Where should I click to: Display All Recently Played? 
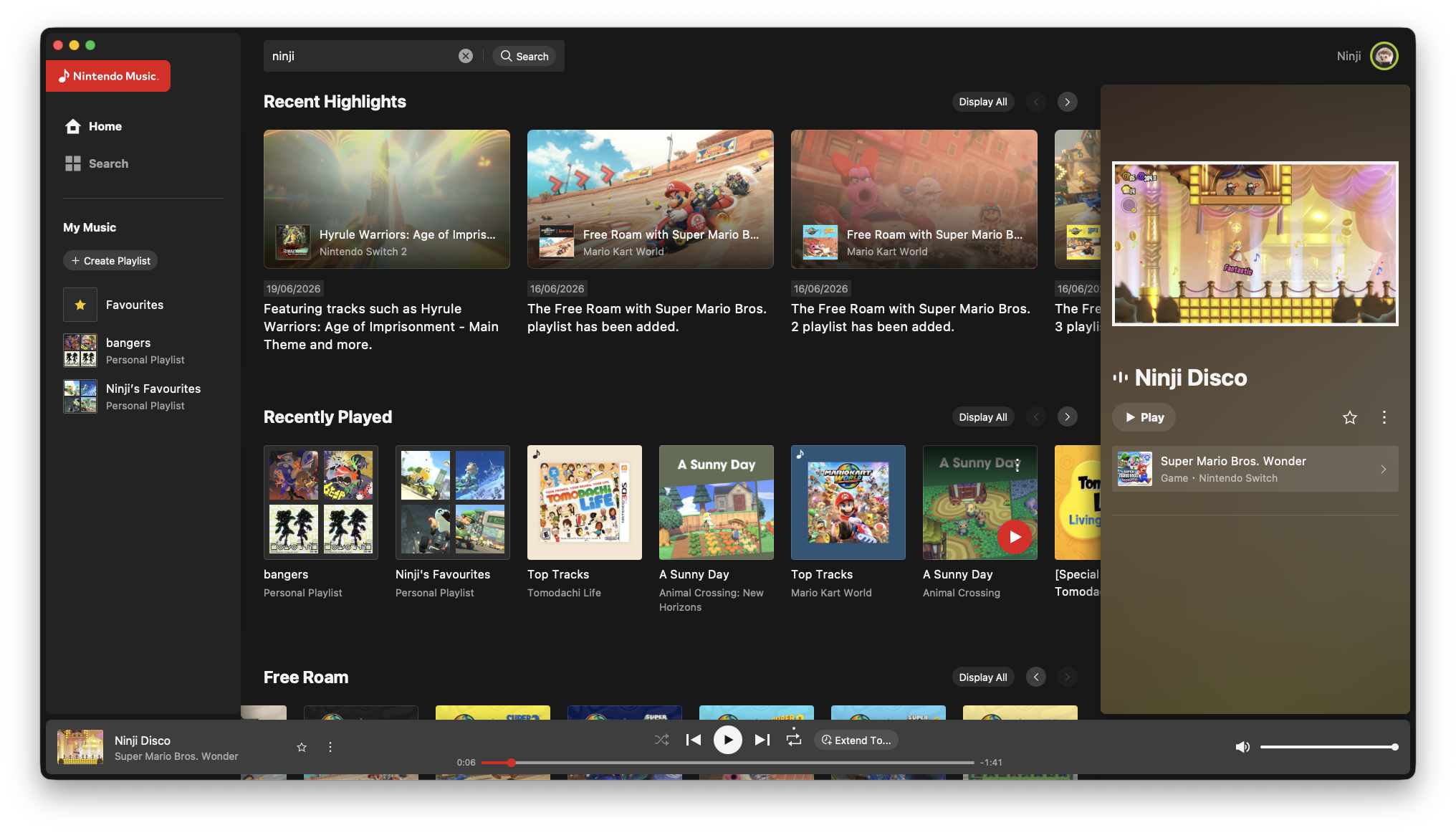click(x=983, y=417)
